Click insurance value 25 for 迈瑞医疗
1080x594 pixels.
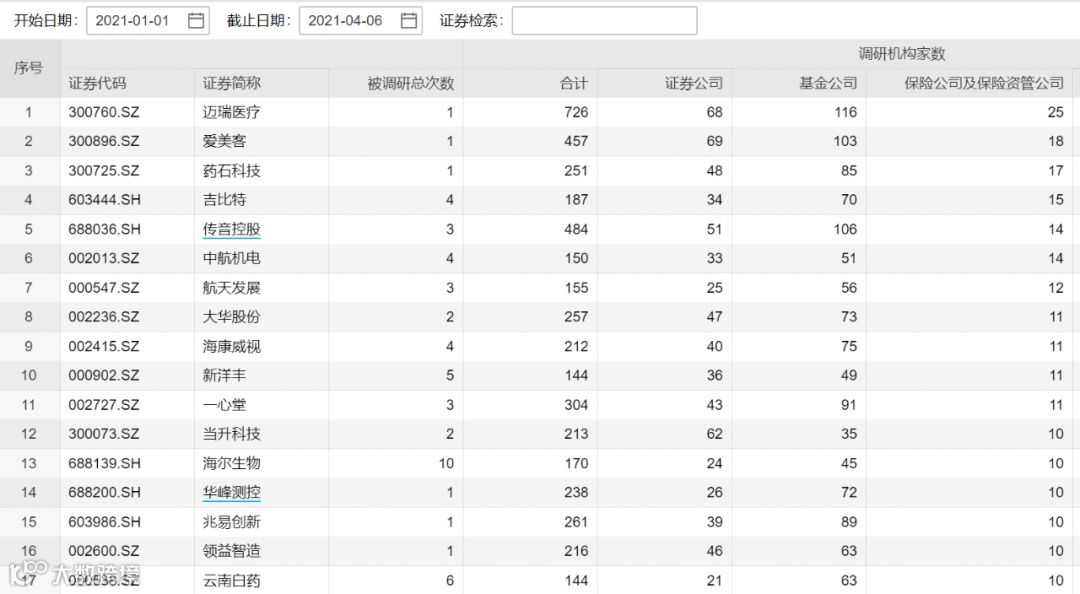(1055, 112)
